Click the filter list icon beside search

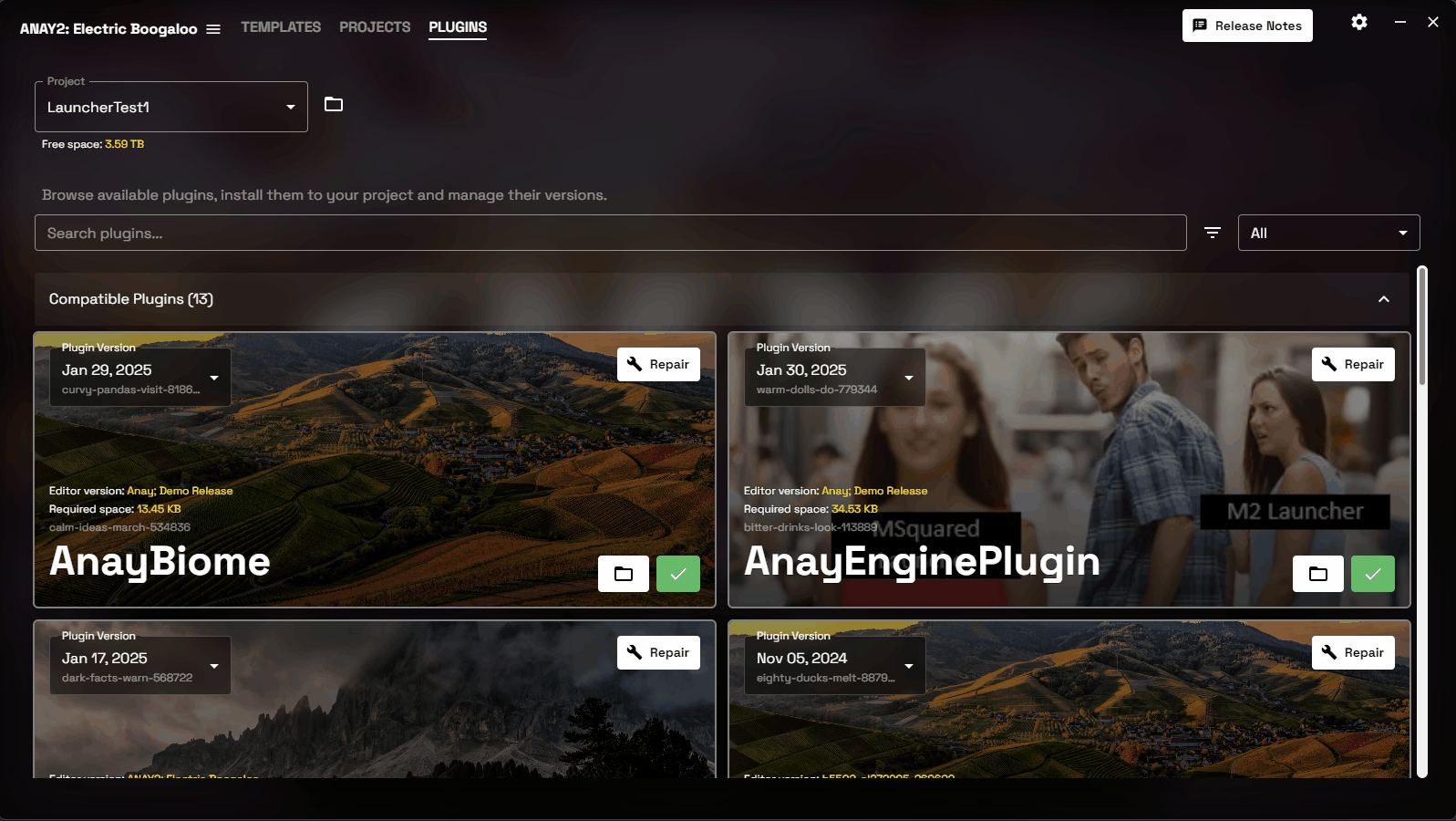1213,233
